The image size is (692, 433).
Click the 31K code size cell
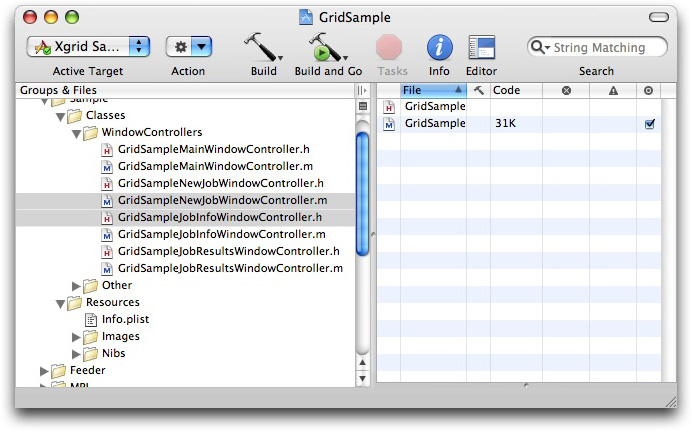[x=505, y=123]
